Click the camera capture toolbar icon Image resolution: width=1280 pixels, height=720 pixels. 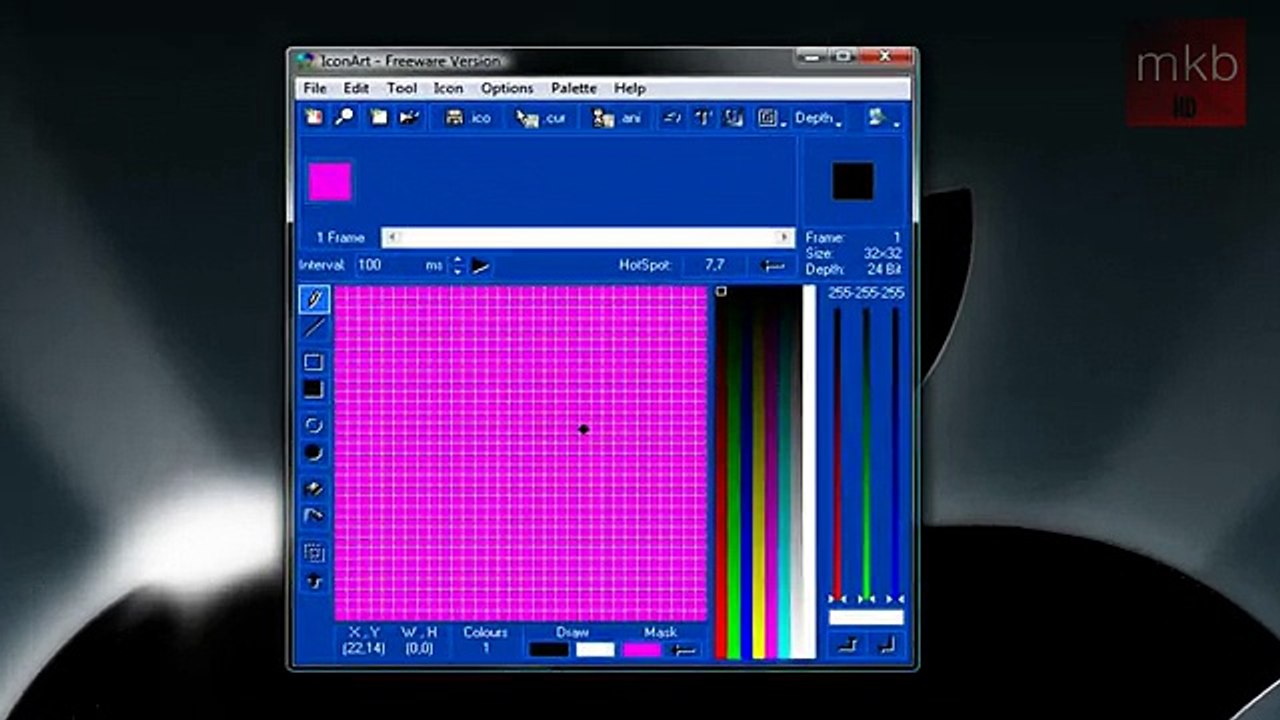(408, 118)
